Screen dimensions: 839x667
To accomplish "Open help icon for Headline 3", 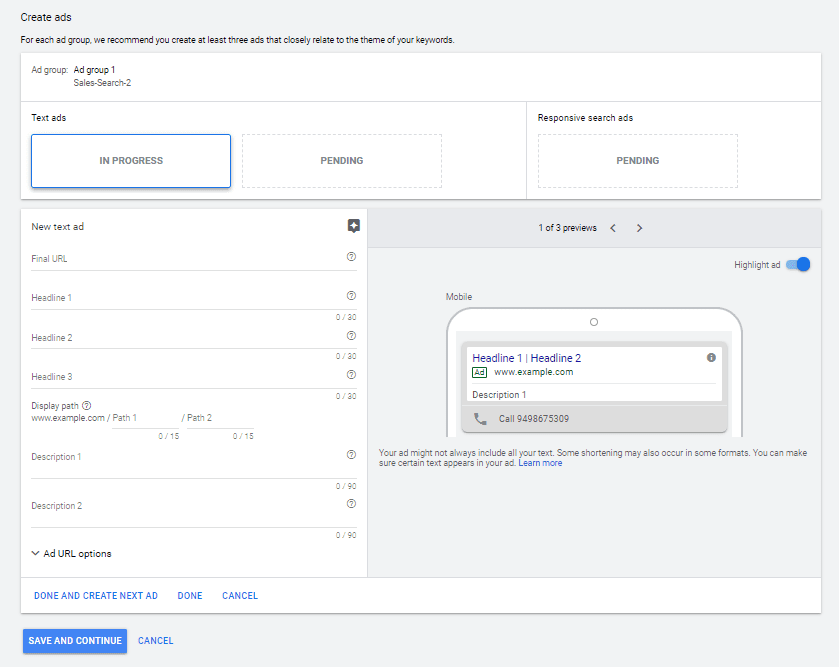I will pyautogui.click(x=351, y=375).
